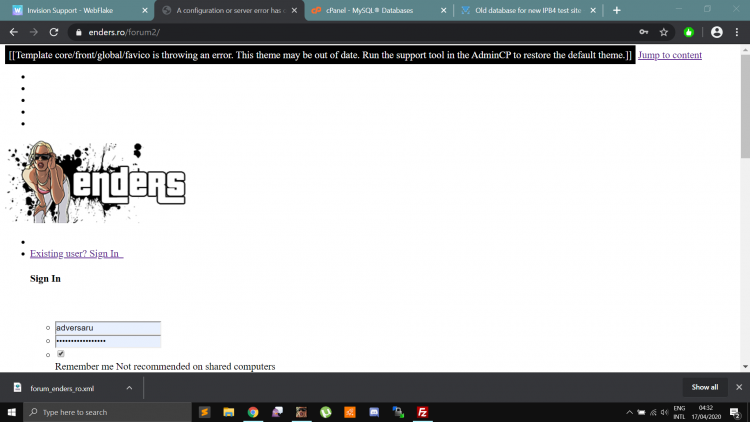Click the enders.ro/forum2/ address bar
This screenshot has width=750, height=422.
(354, 32)
